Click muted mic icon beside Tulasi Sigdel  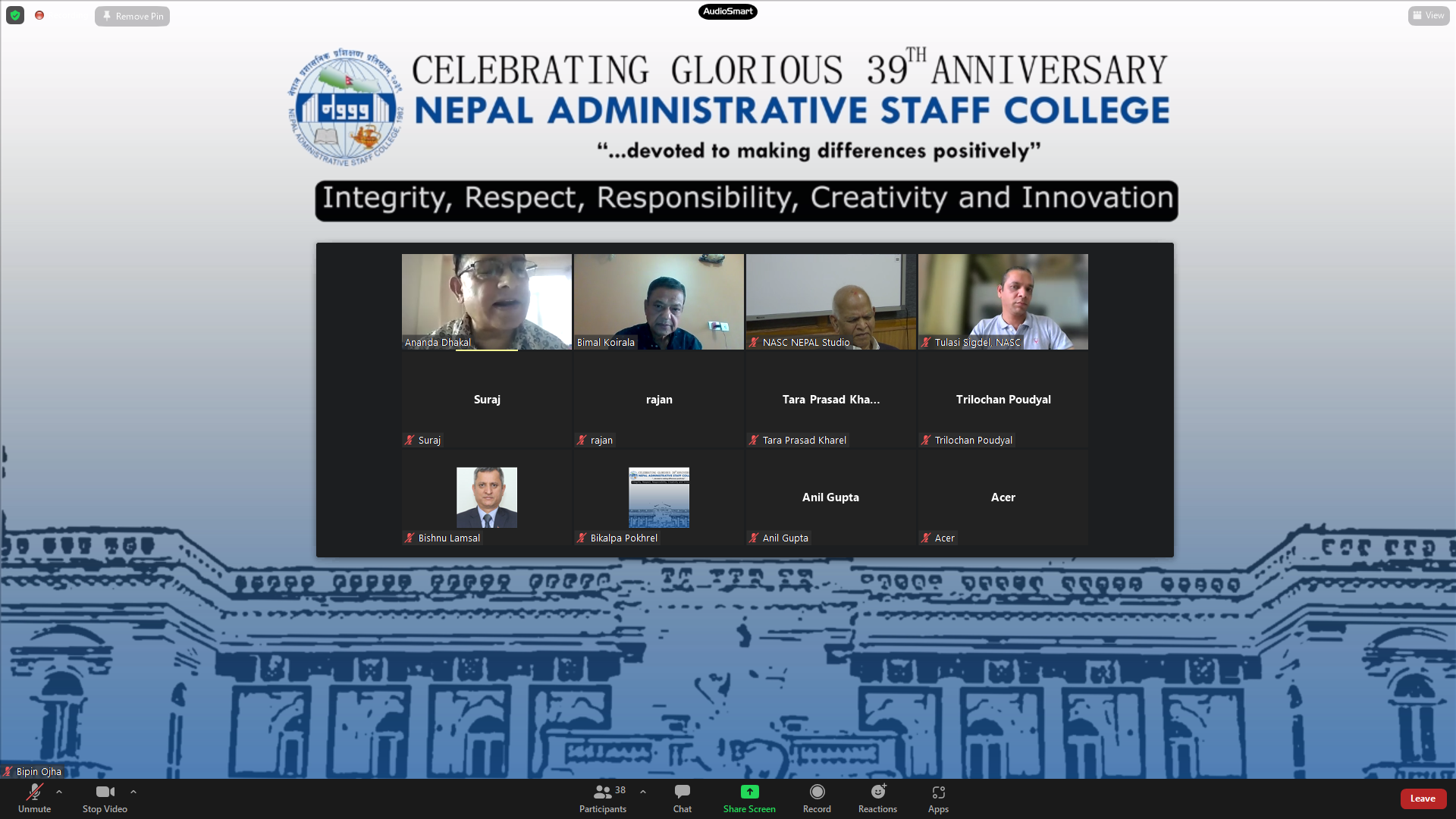tap(926, 342)
